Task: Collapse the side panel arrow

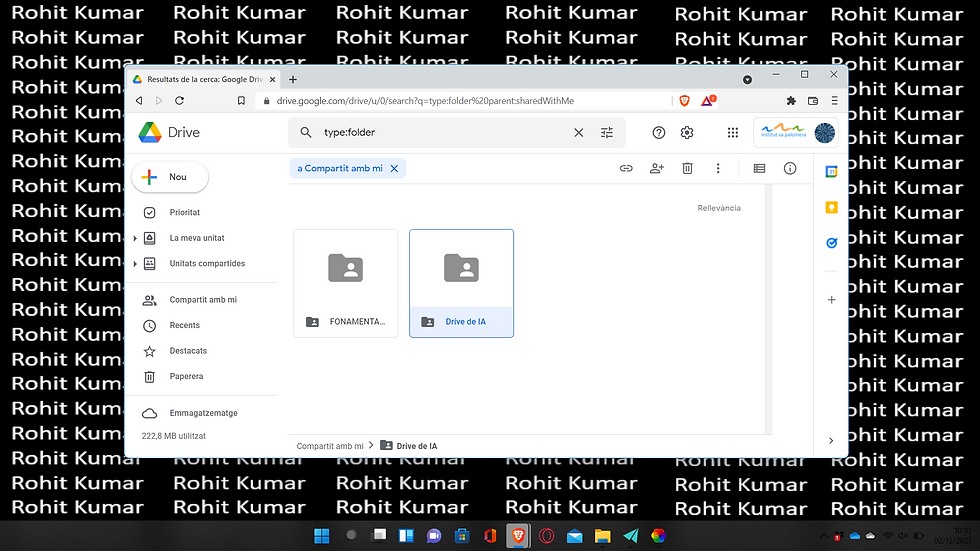Action: pos(831,440)
